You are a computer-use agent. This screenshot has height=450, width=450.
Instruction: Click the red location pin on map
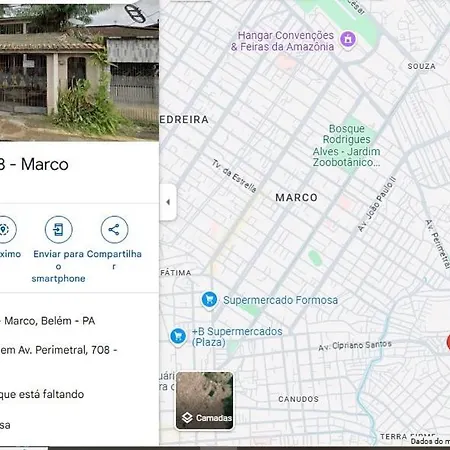pyautogui.click(x=448, y=343)
